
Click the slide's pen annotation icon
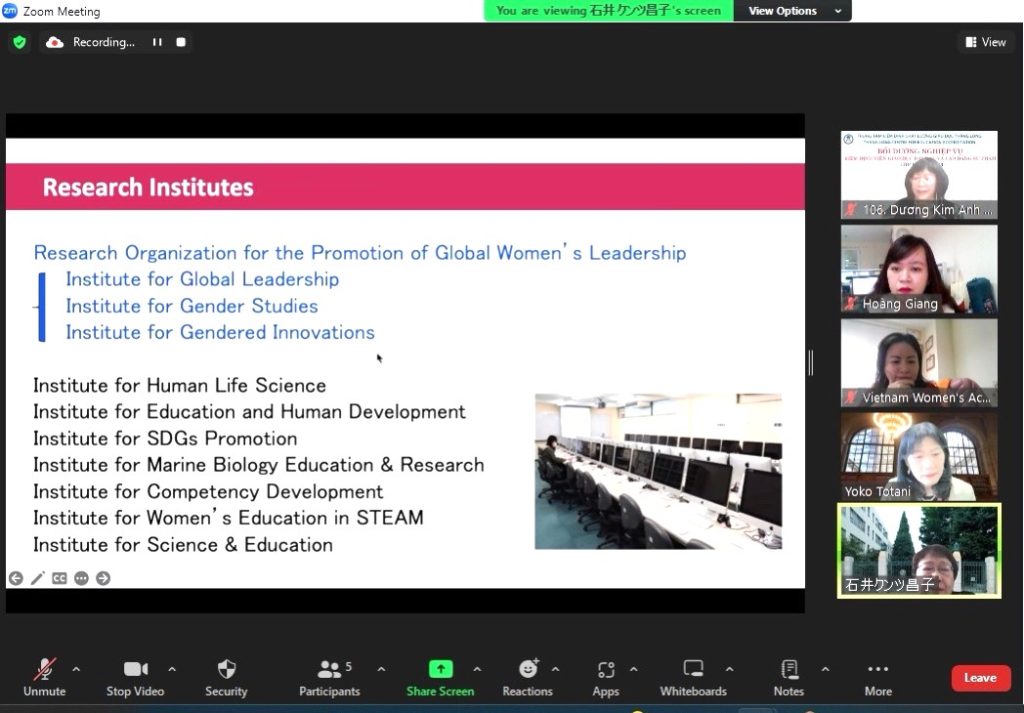tap(37, 578)
